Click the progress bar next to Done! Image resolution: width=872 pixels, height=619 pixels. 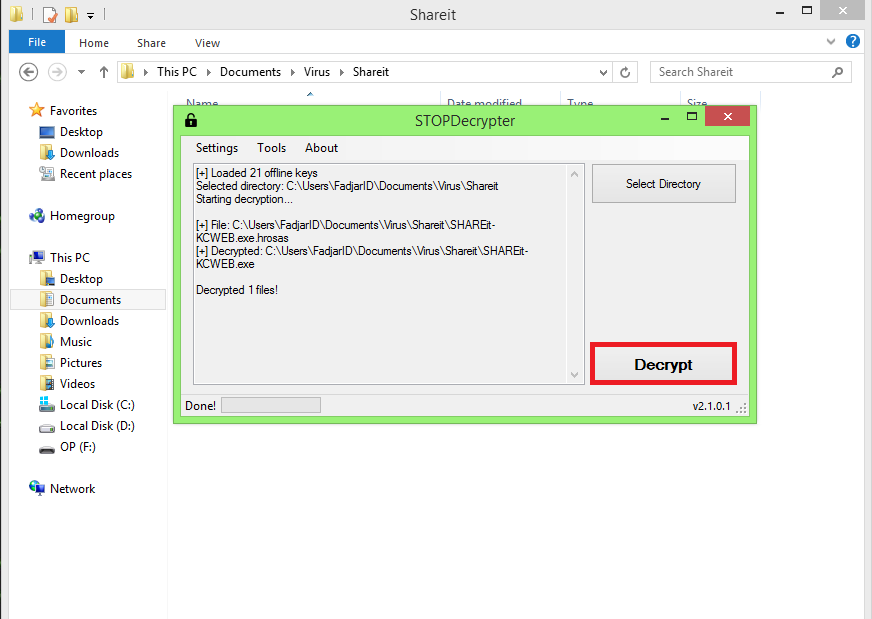tap(271, 405)
